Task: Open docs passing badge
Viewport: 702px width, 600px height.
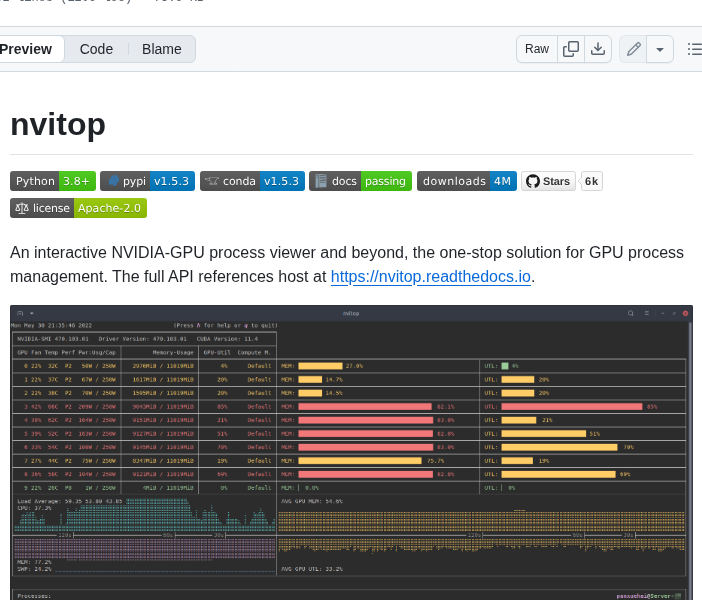Action: tap(360, 181)
